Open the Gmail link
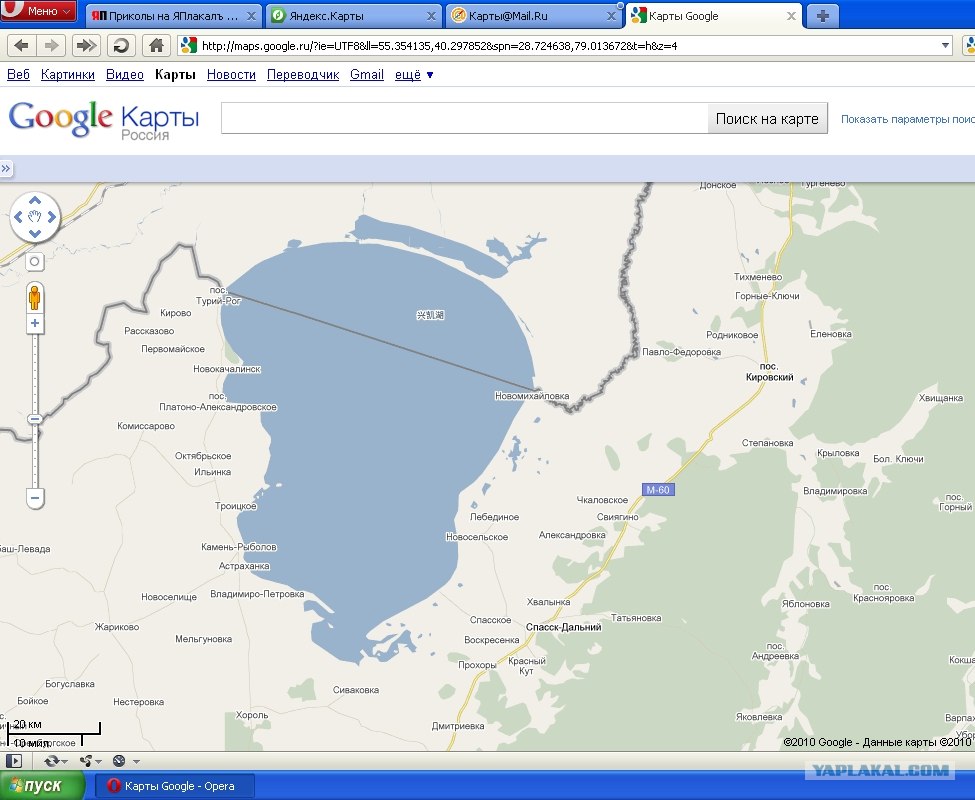 click(367, 75)
